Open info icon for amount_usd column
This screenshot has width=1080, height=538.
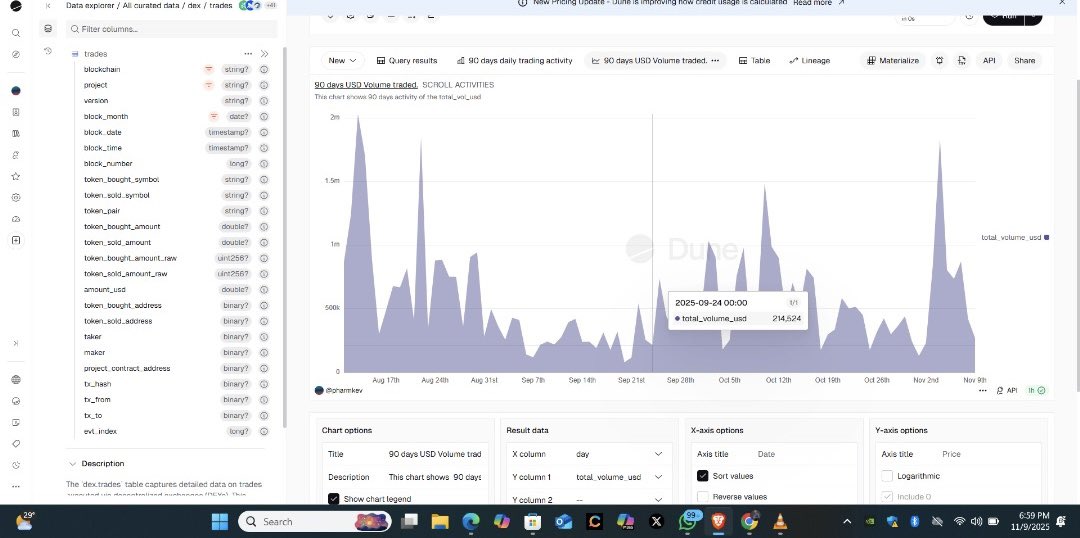(x=264, y=290)
